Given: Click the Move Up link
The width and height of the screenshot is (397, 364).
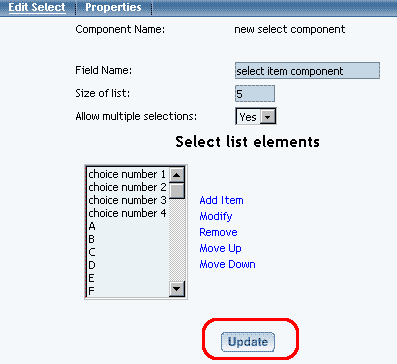Looking at the screenshot, I should 220,248.
